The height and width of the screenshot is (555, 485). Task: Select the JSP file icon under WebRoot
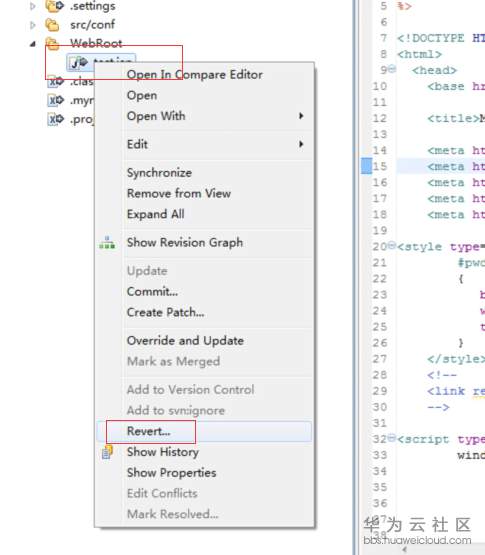(79, 63)
